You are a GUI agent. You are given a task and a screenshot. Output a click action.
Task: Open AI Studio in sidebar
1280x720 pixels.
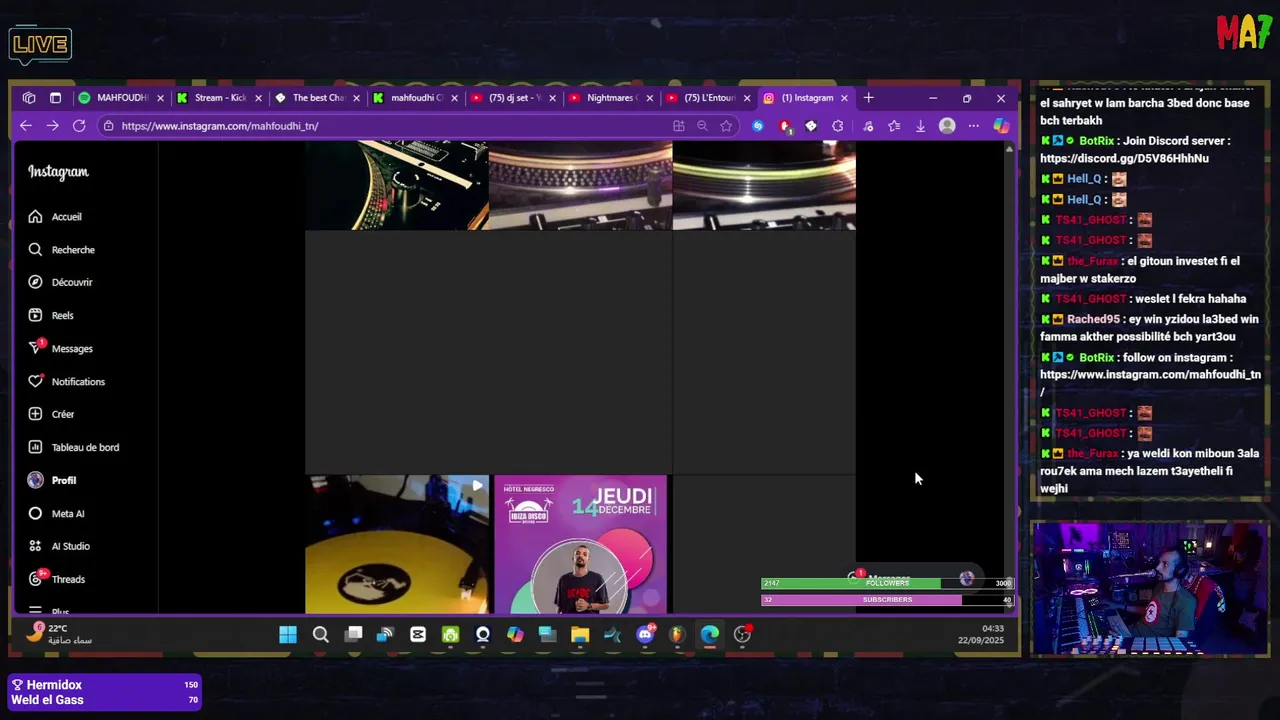tap(59, 547)
